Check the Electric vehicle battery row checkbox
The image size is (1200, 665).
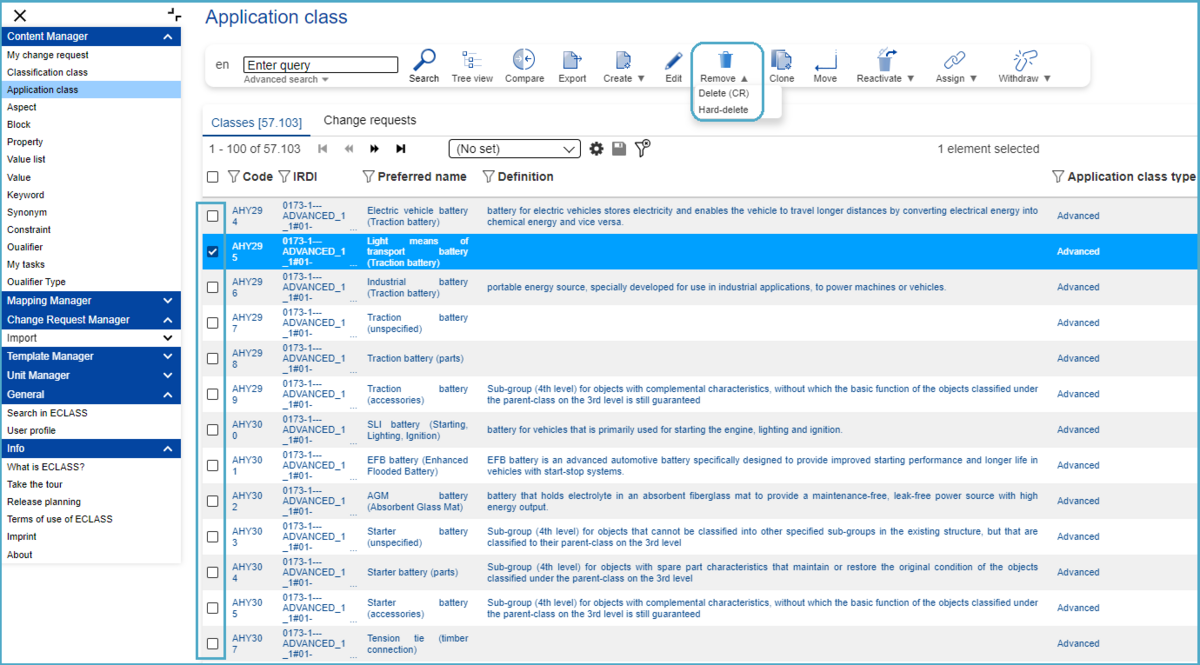click(213, 216)
